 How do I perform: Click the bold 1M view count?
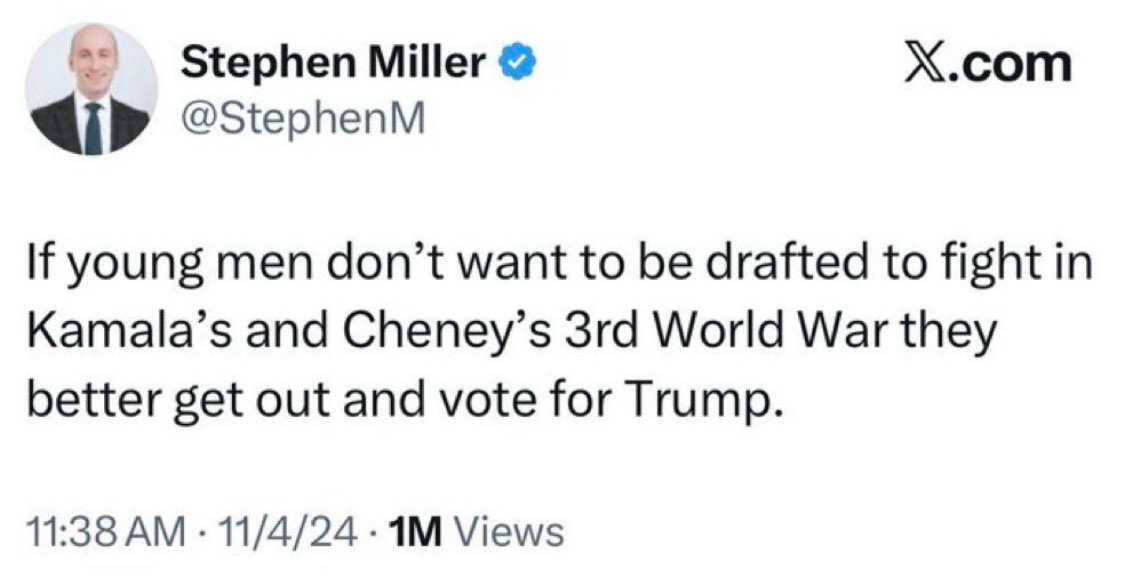click(x=416, y=530)
